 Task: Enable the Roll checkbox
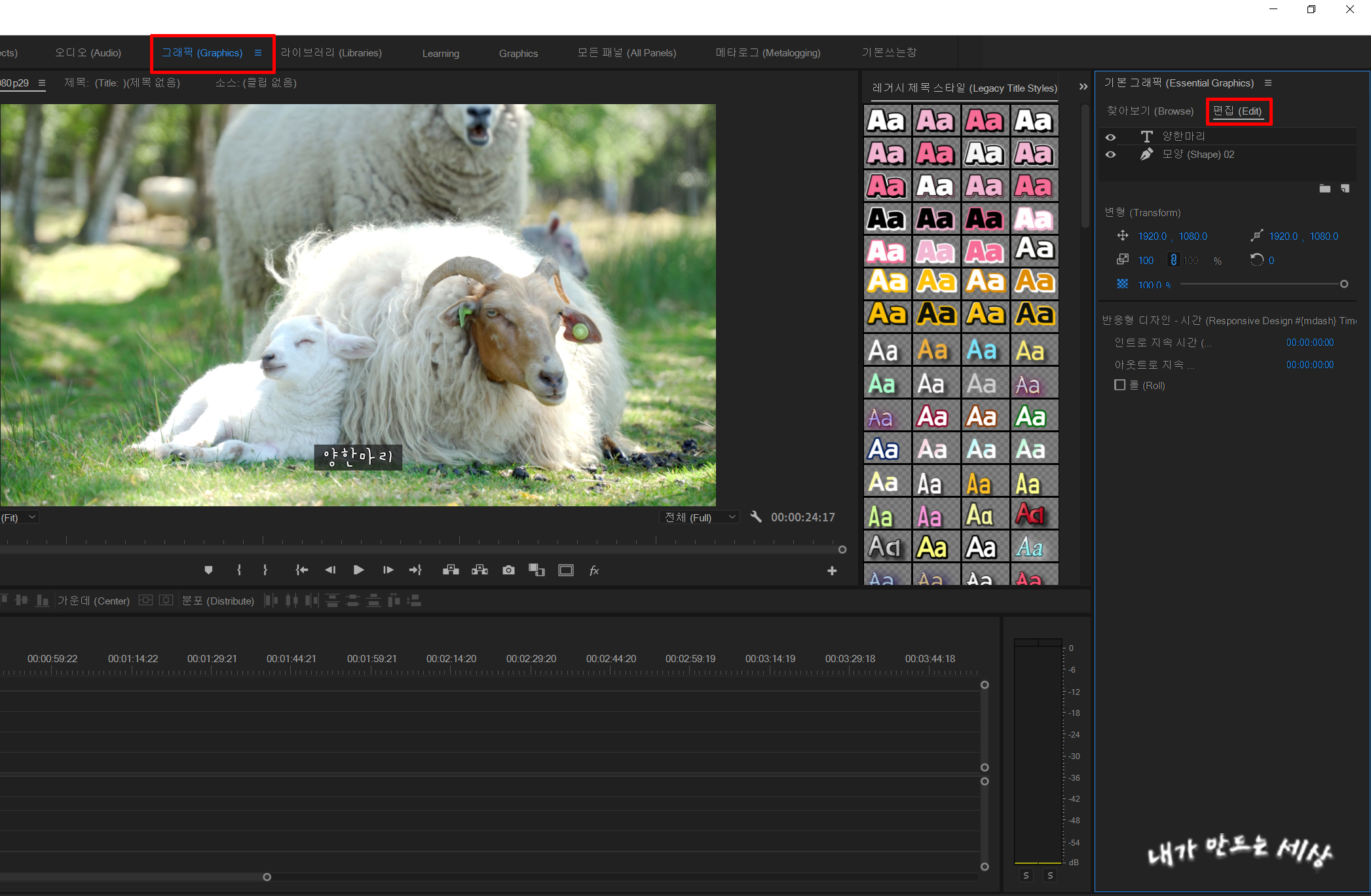tap(1119, 385)
